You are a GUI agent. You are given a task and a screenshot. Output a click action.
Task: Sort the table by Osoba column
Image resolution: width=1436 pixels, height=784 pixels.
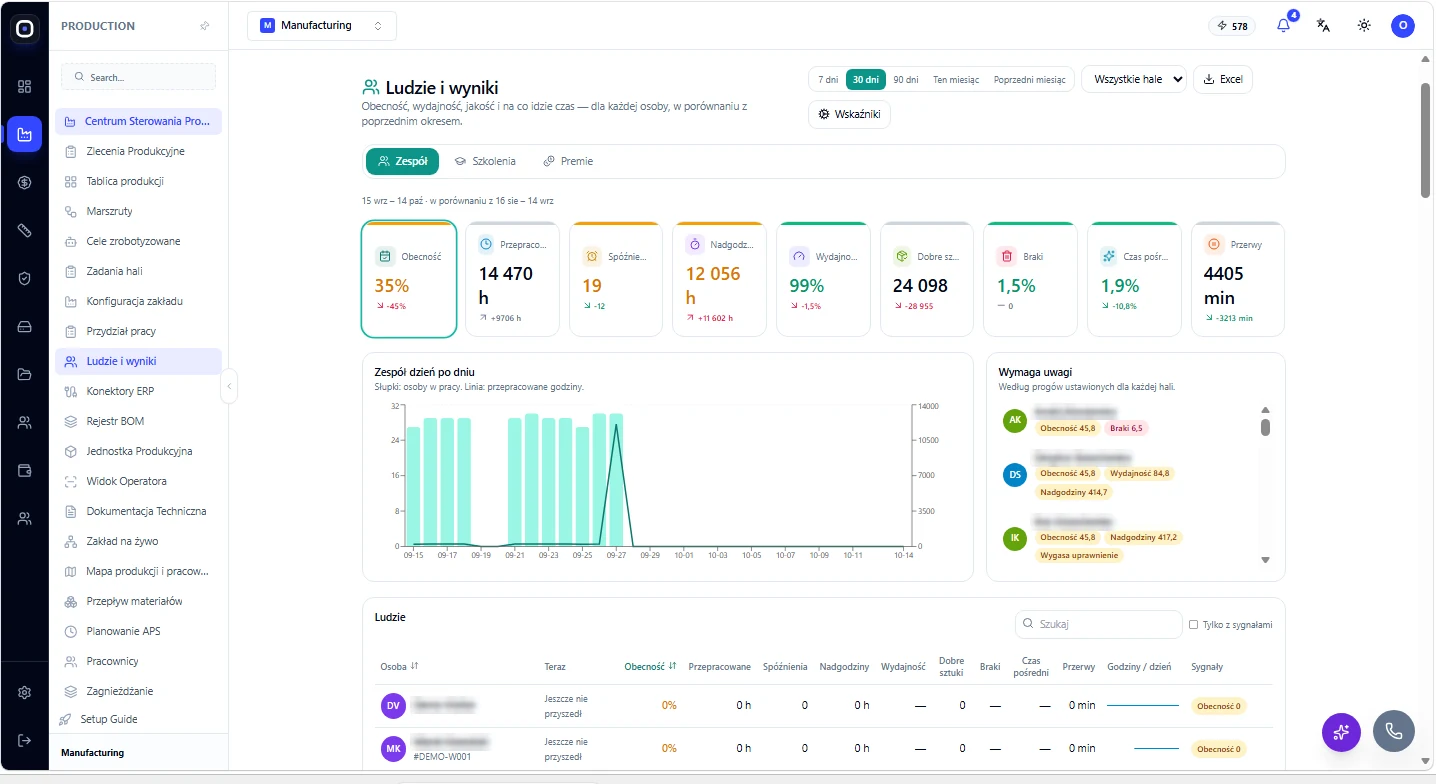400,666
